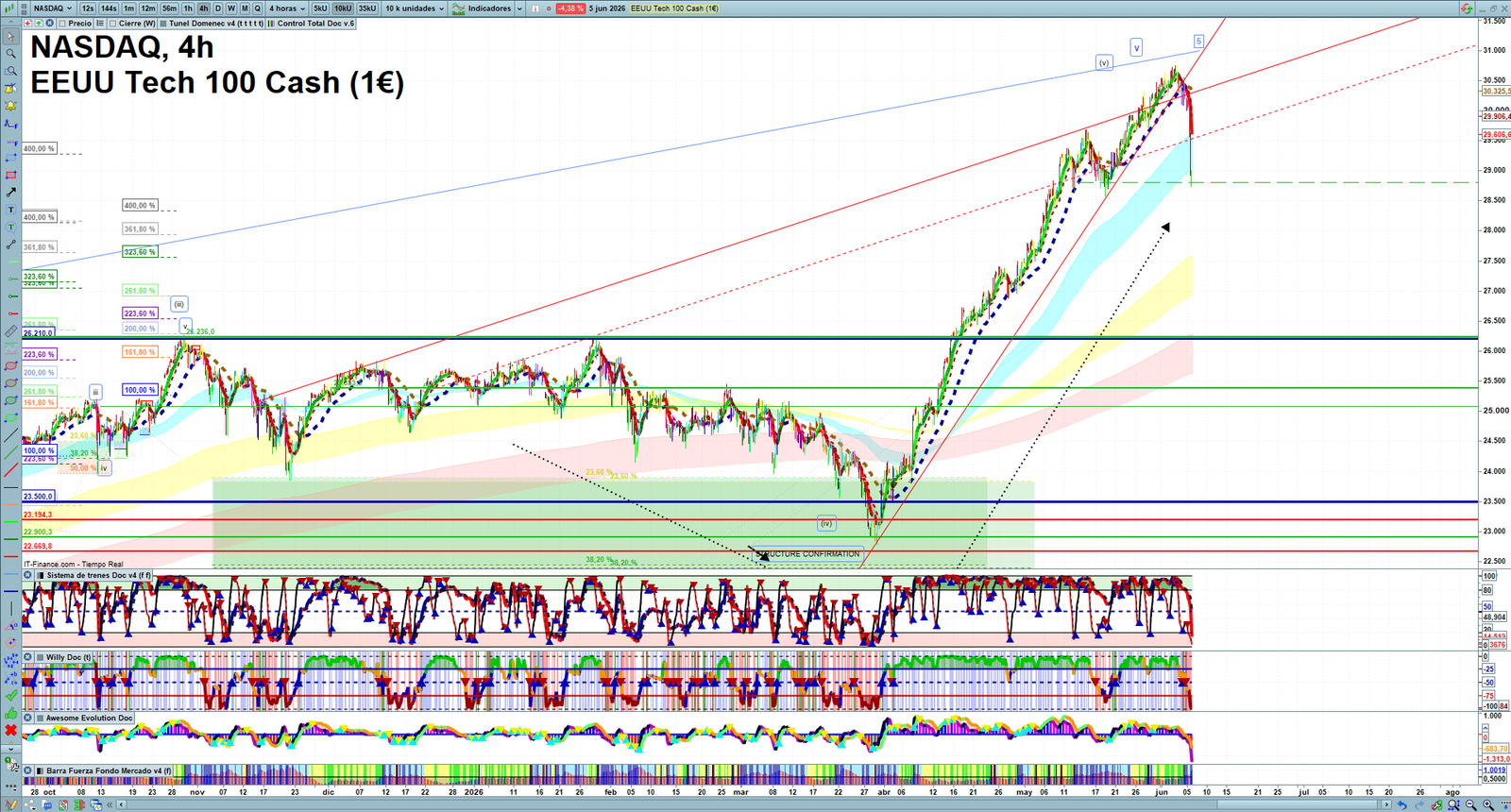Click the add panel red plus icon
This screenshot has width=1511, height=812.
[27, 23]
